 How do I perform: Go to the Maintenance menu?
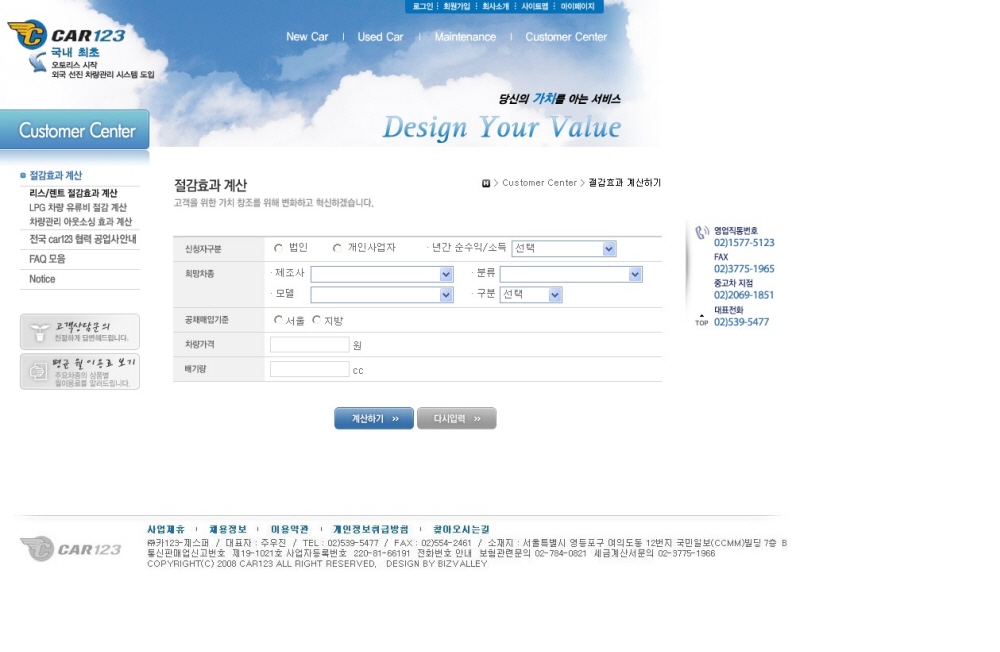465,37
